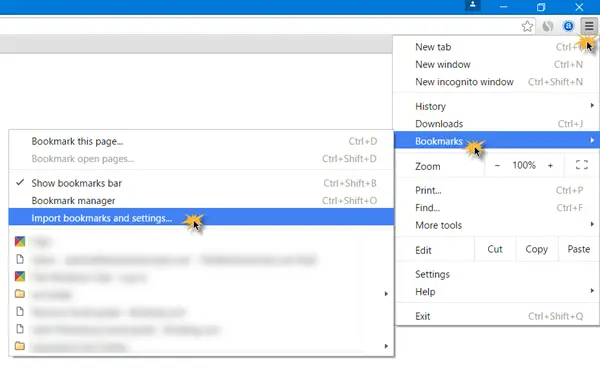The width and height of the screenshot is (600, 370).
Task: Click second colorful bookmark favicon entry
Action: (x=20, y=276)
